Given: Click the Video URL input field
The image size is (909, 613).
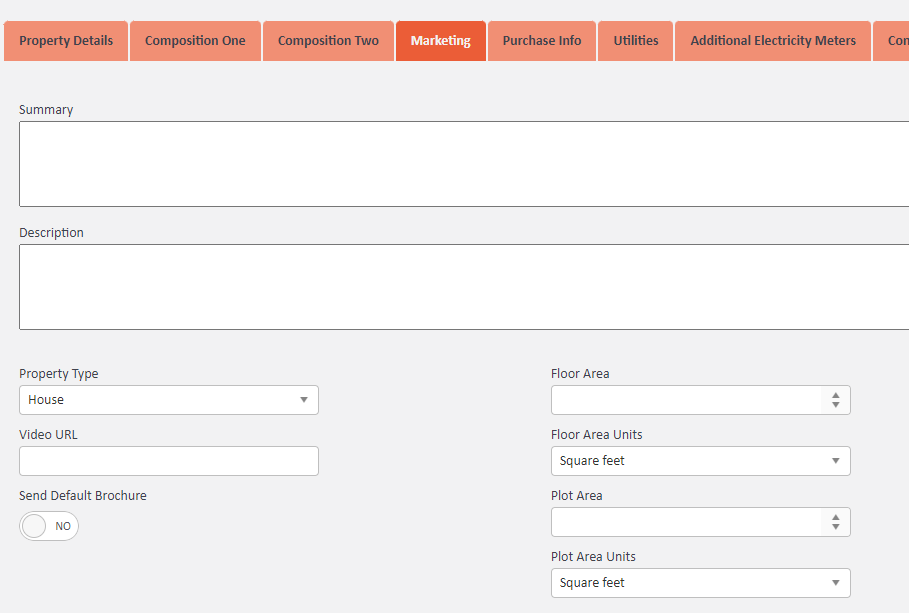Looking at the screenshot, I should point(169,461).
